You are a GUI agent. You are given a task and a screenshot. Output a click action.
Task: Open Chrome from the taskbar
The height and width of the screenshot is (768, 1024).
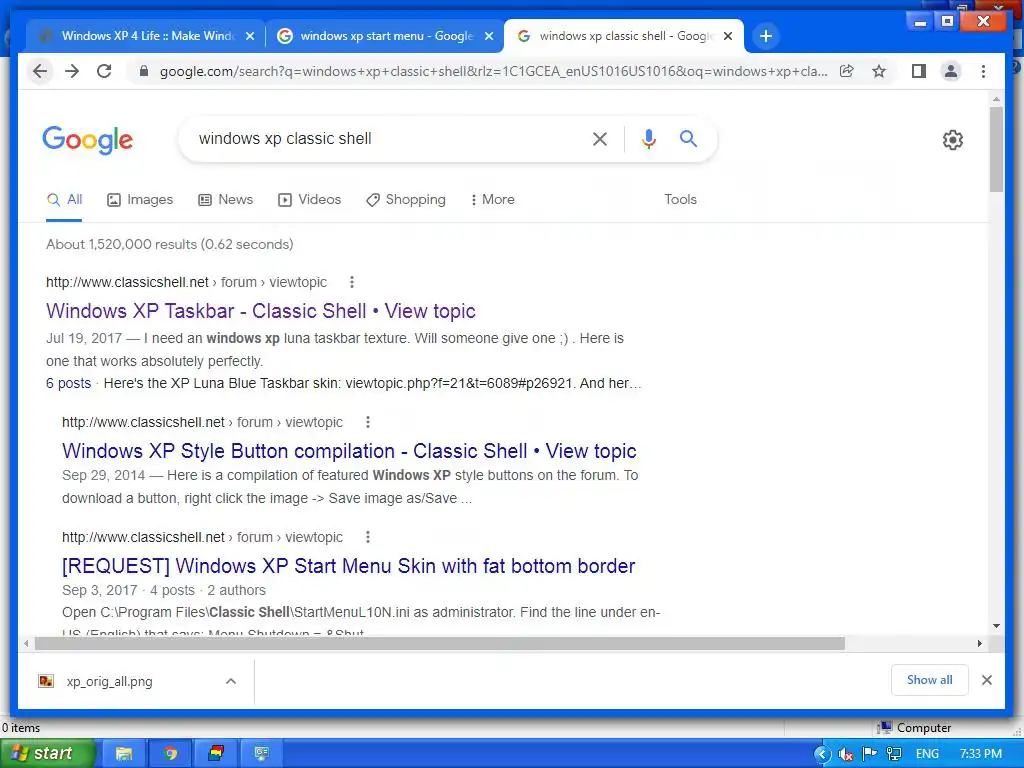tap(170, 754)
